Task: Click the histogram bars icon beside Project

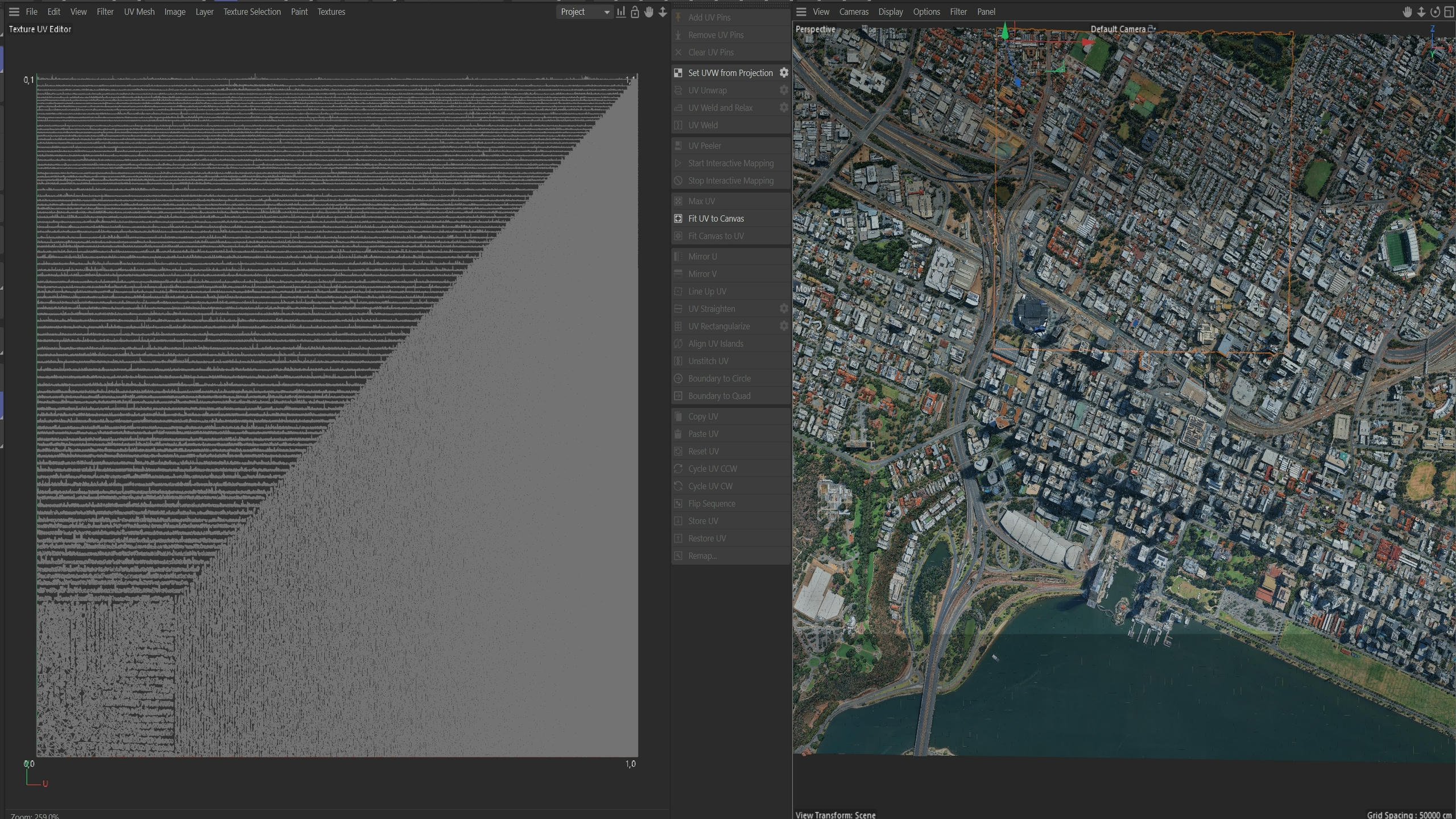Action: (621, 12)
